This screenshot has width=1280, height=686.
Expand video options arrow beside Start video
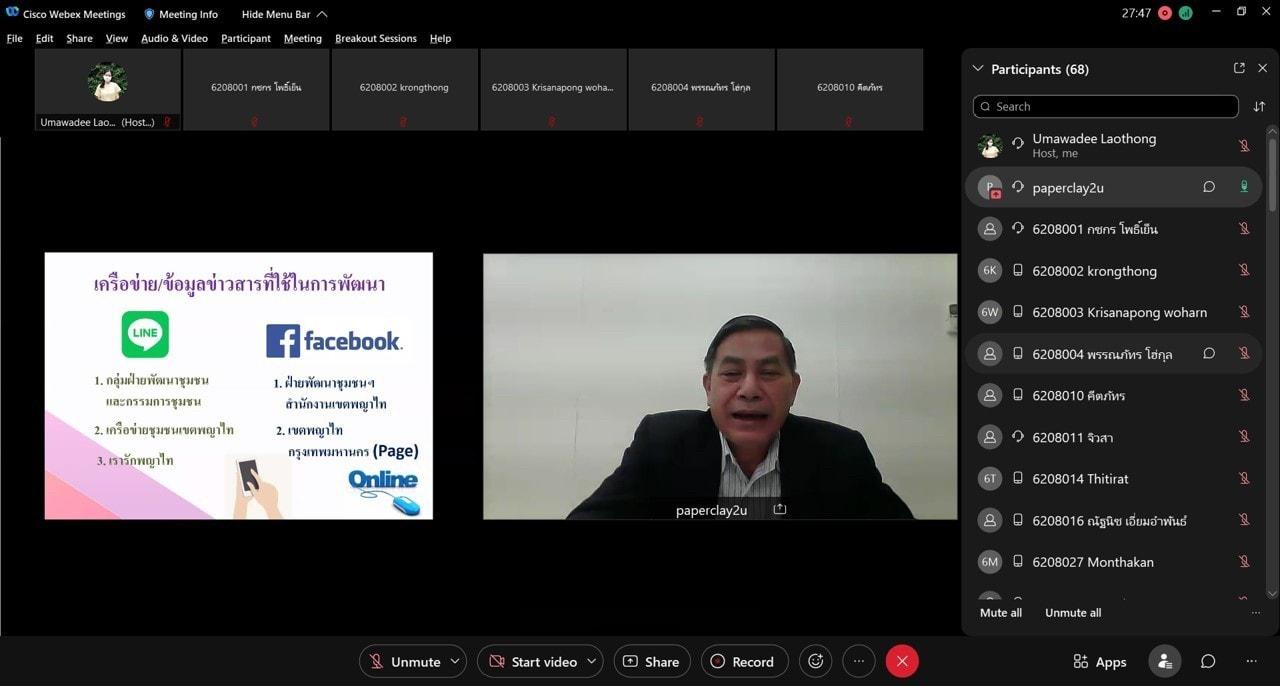pyautogui.click(x=592, y=661)
